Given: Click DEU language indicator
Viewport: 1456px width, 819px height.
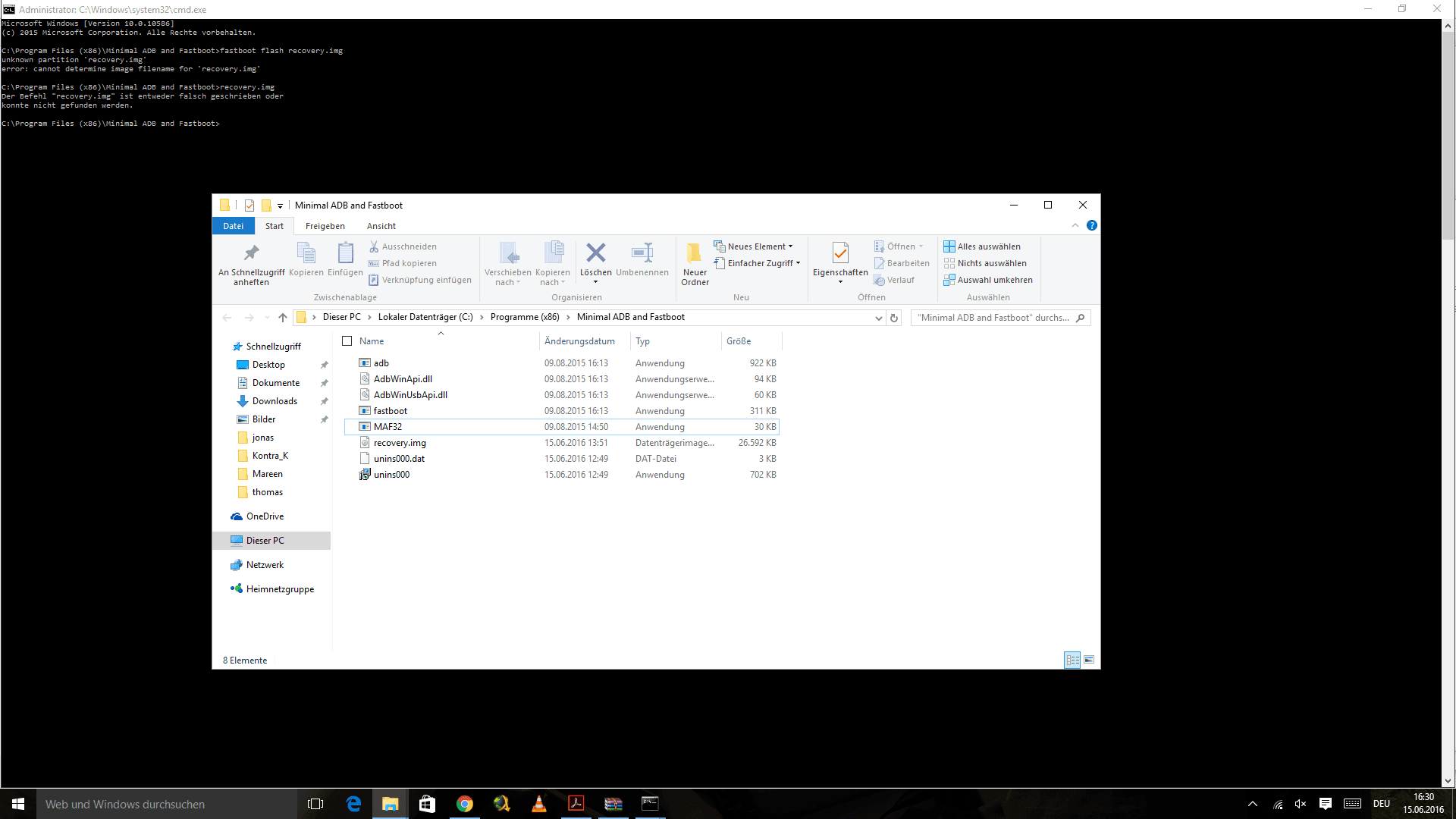Looking at the screenshot, I should [x=1382, y=804].
